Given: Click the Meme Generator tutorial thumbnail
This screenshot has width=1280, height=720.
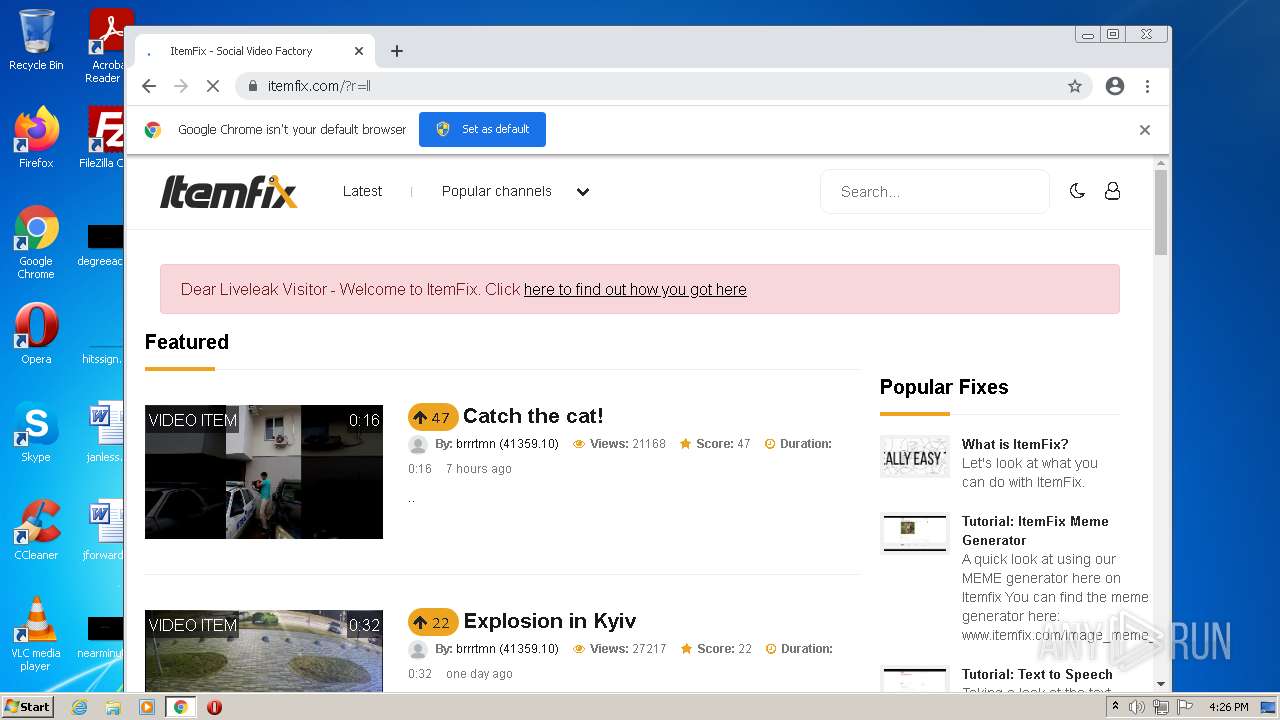Looking at the screenshot, I should (915, 533).
